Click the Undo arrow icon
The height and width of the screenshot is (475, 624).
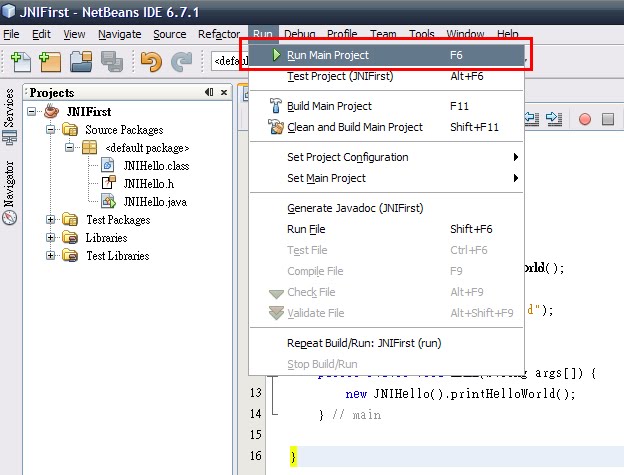tap(151, 62)
